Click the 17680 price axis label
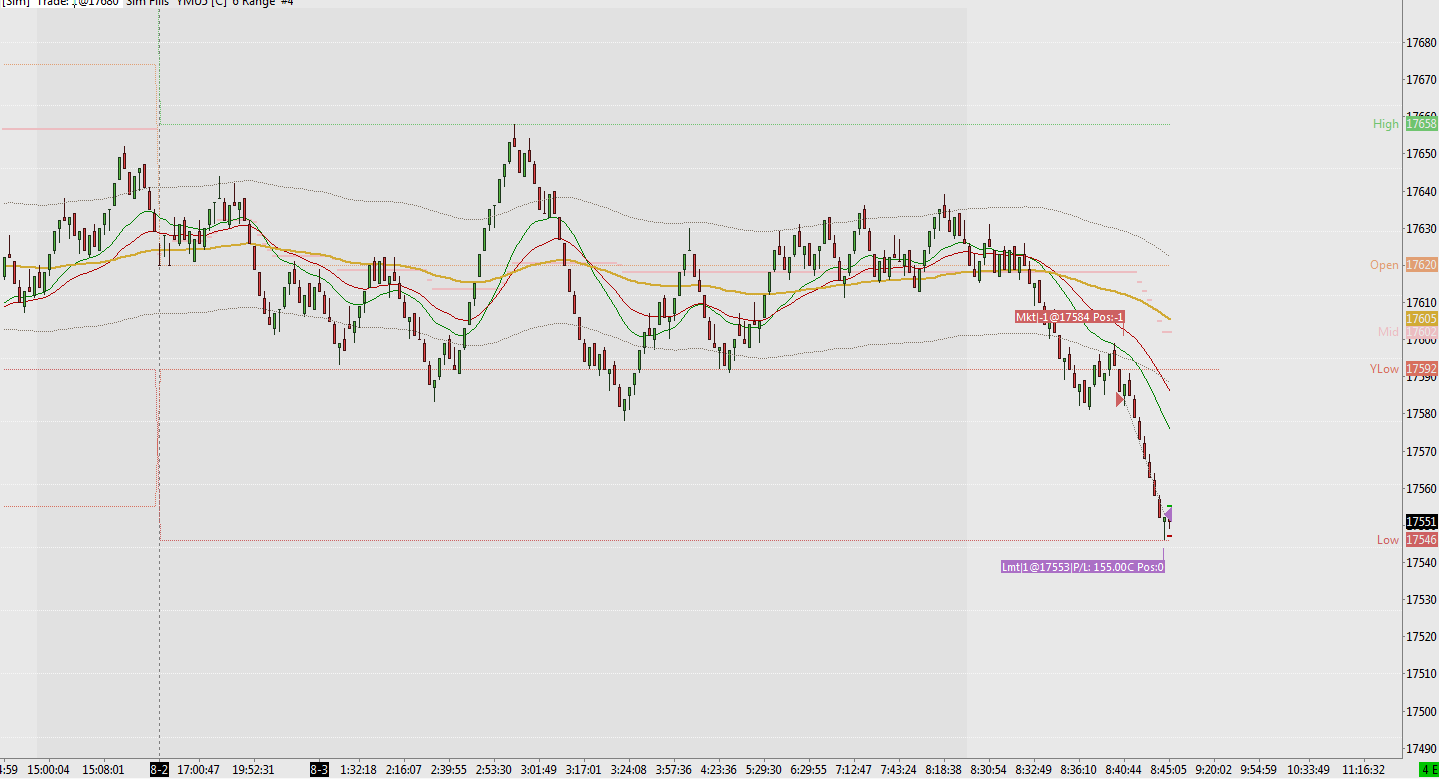Image resolution: width=1439 pixels, height=779 pixels. pos(1421,43)
